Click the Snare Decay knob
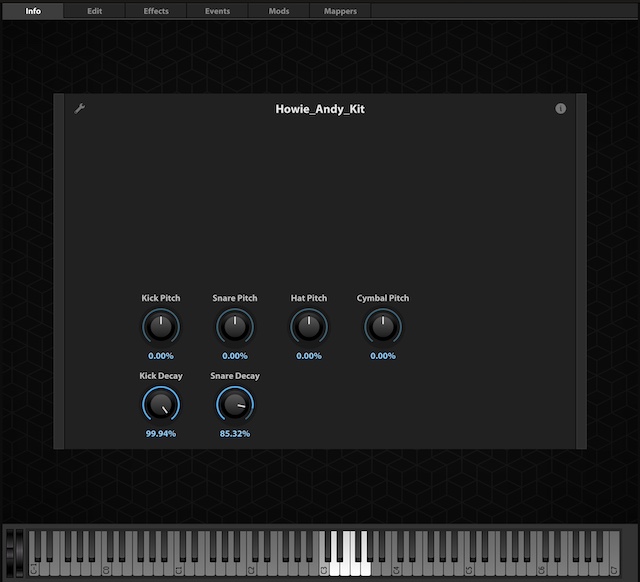 [x=235, y=404]
